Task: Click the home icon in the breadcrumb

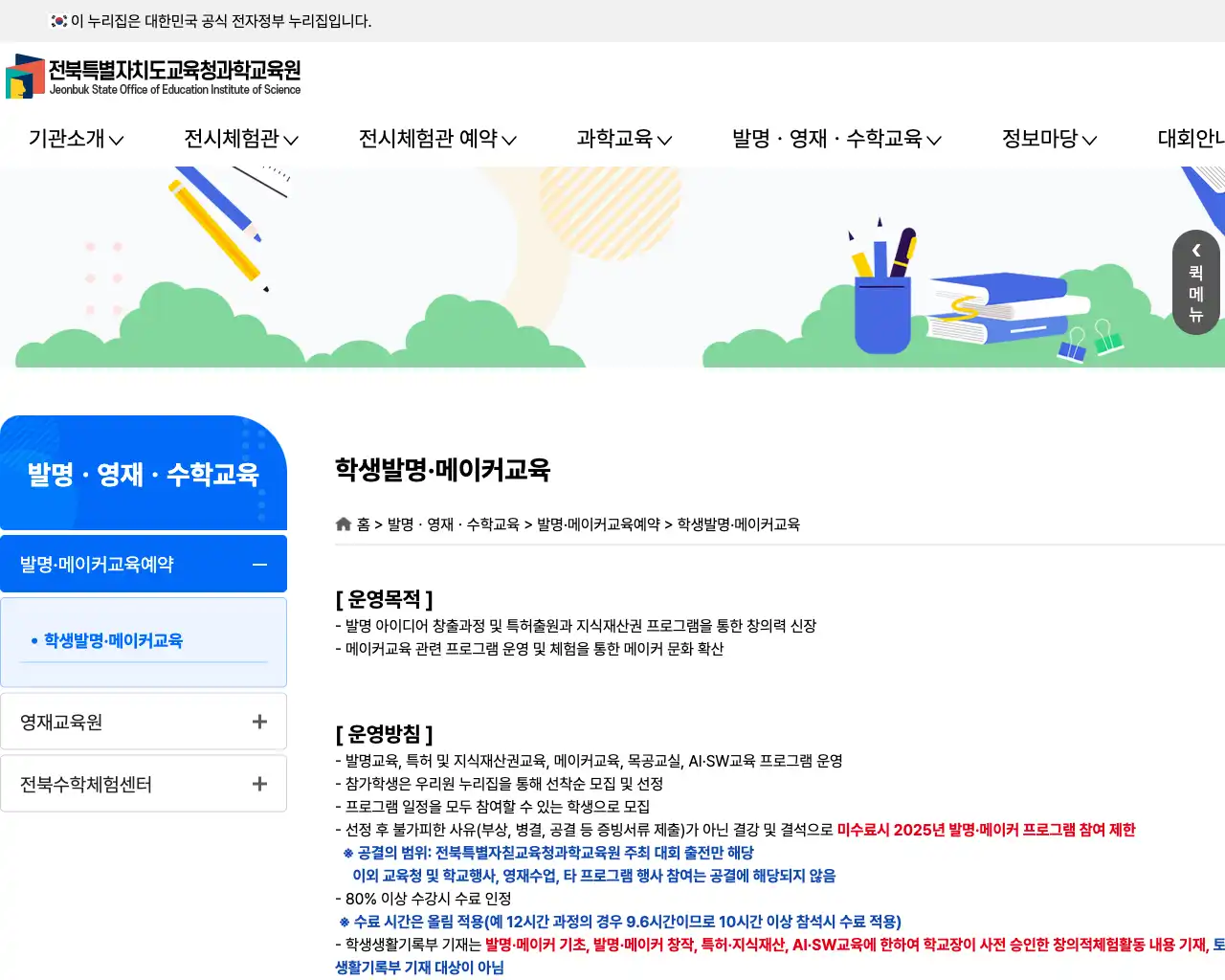Action: point(343,523)
